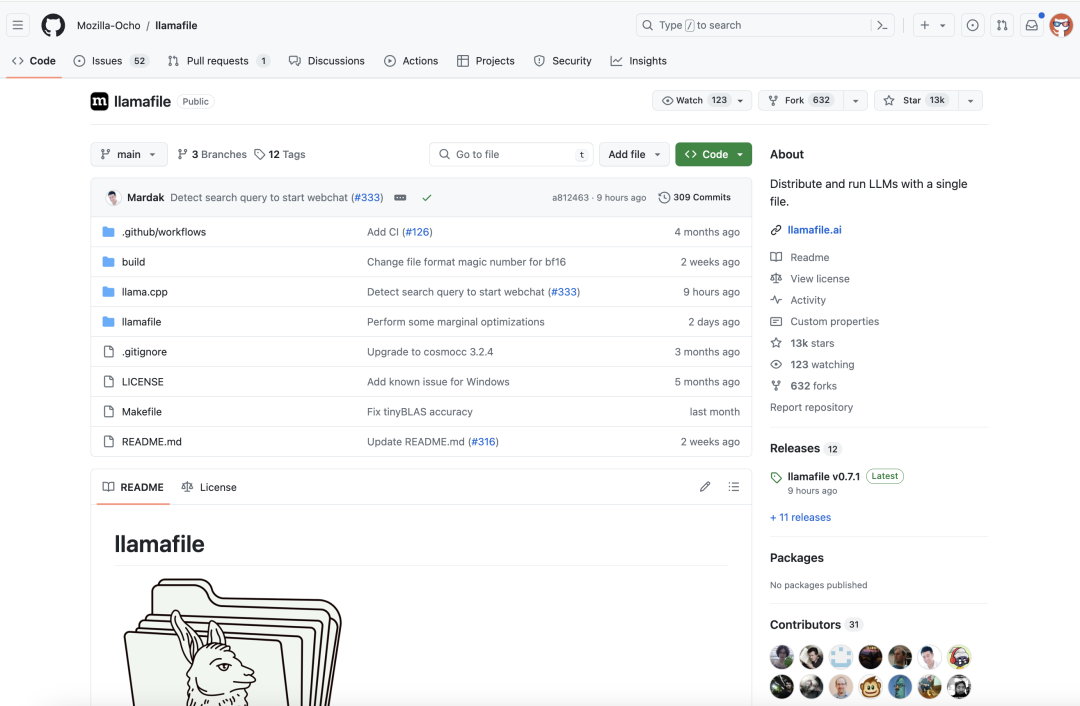View the 12 Tags link
1080x706 pixels.
280,154
